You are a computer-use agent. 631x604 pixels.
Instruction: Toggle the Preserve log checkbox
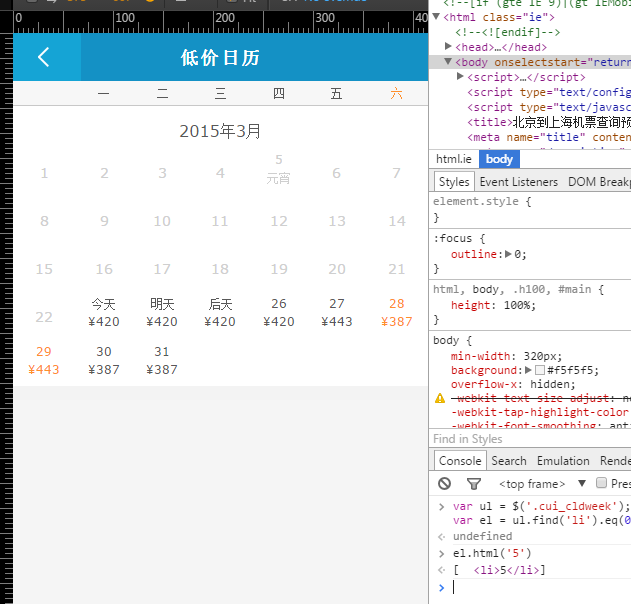[x=601, y=483]
